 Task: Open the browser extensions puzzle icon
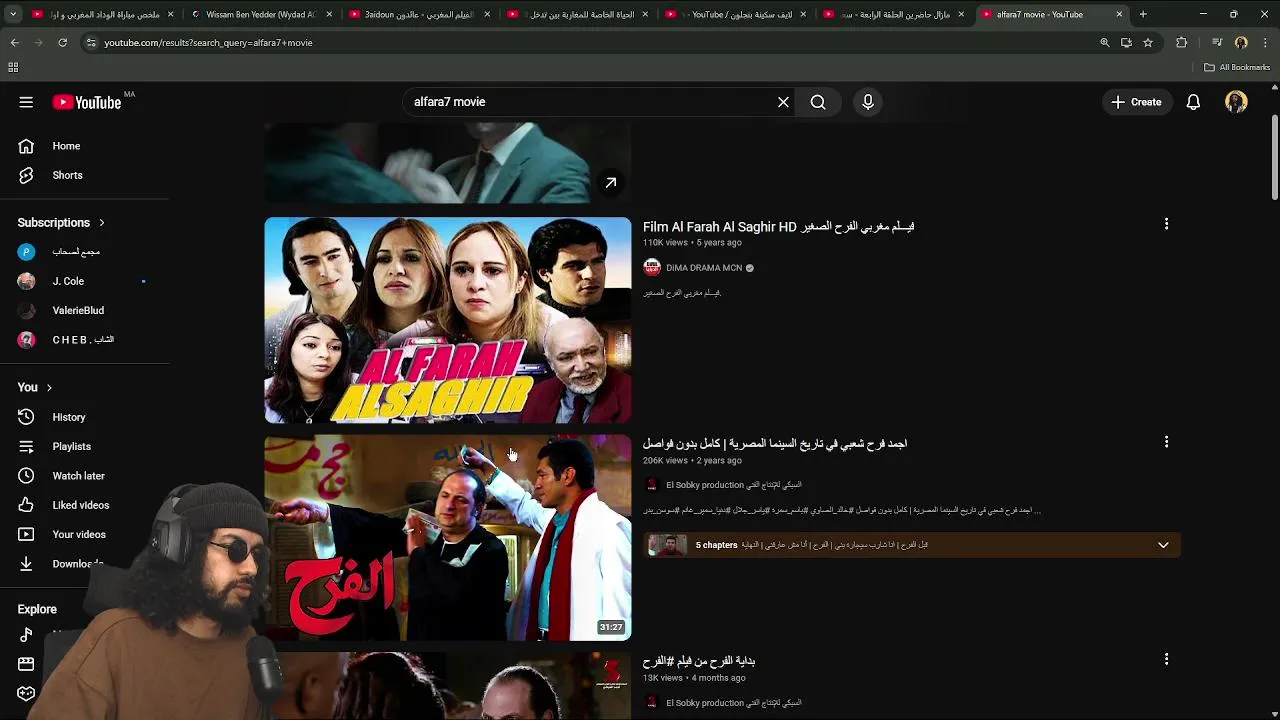tap(1182, 43)
